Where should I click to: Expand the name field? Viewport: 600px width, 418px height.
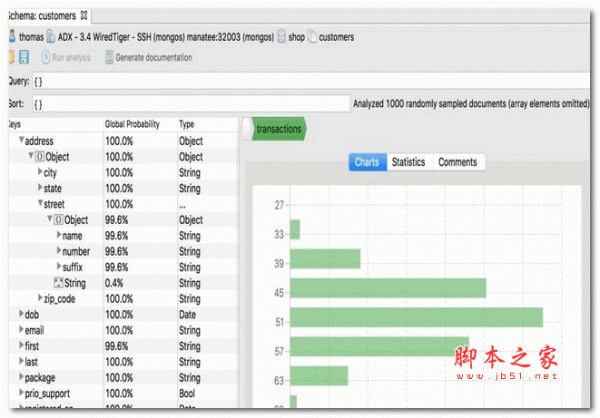59,235
